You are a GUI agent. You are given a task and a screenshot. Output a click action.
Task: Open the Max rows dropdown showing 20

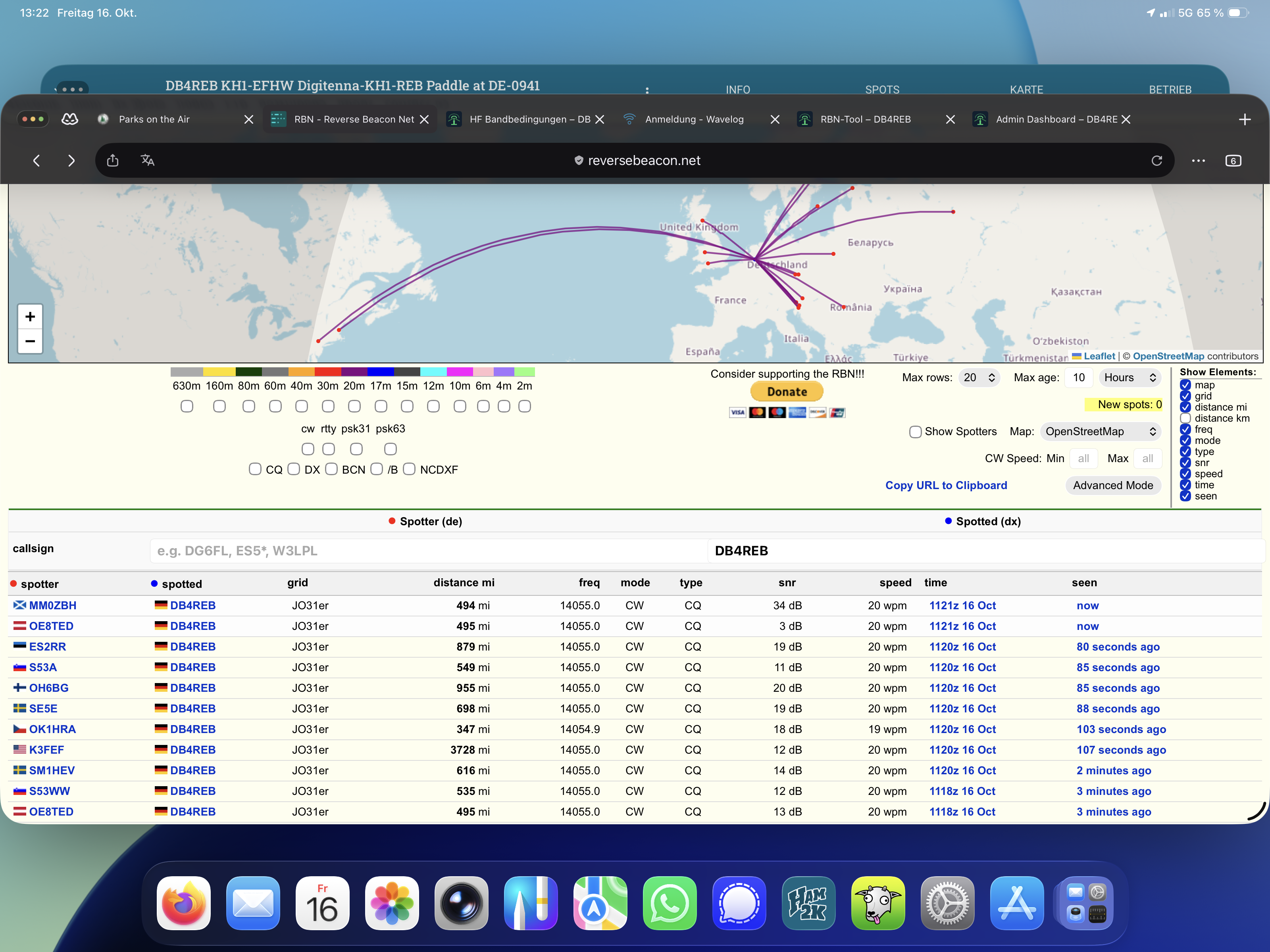tap(979, 378)
